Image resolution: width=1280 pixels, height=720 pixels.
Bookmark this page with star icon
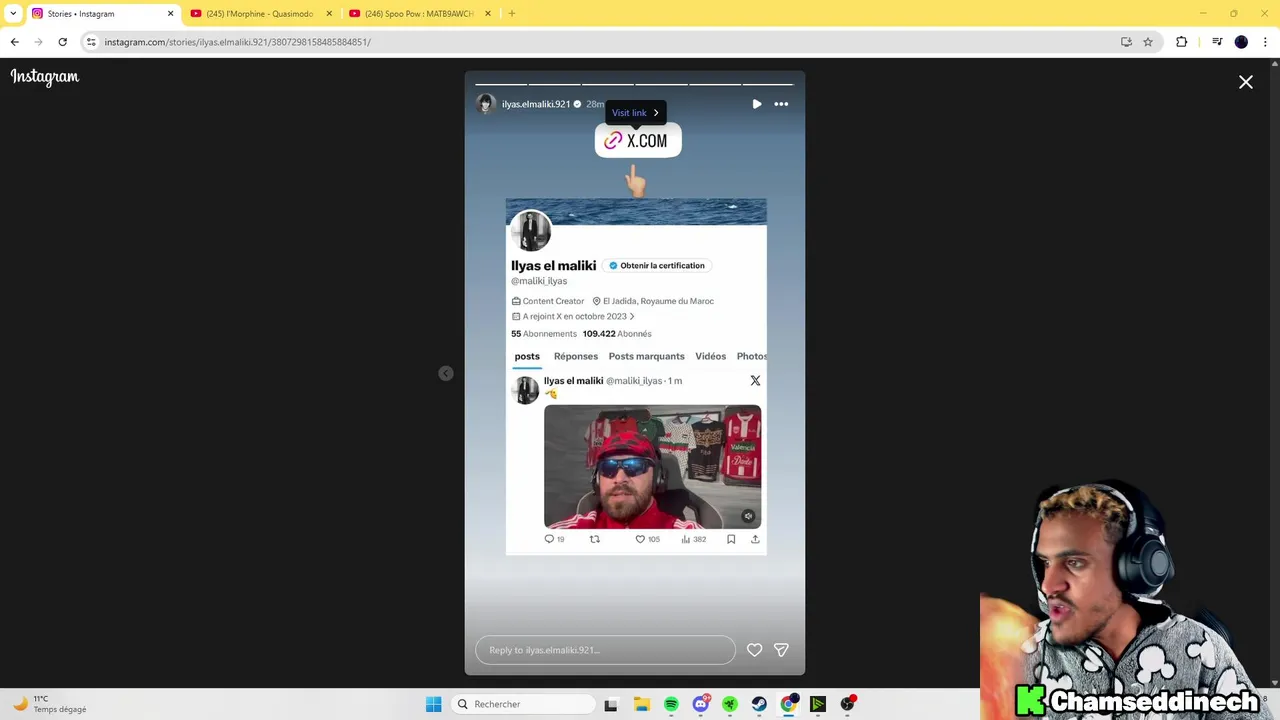[x=1148, y=42]
